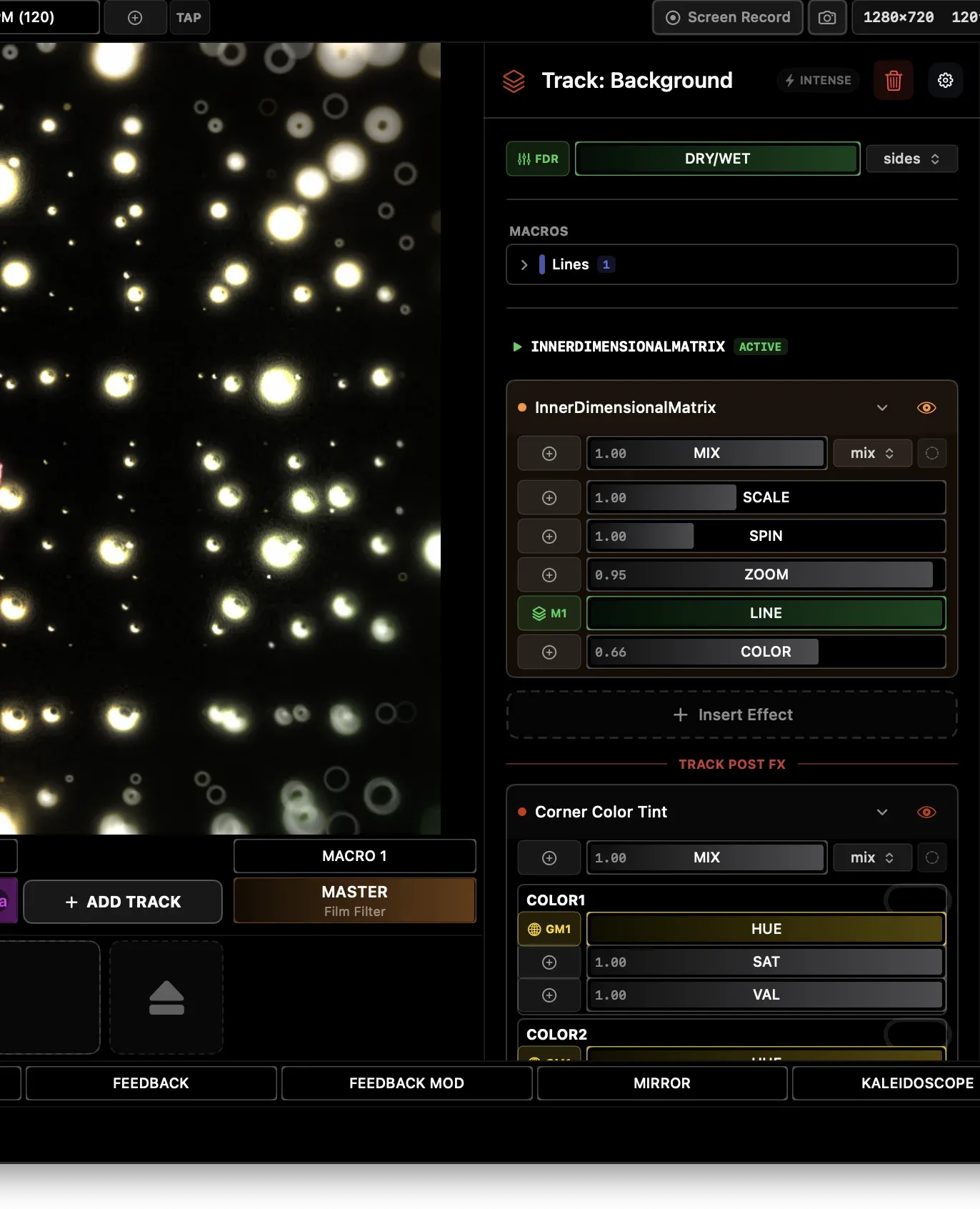
Task: Collapse InnerDimensionalMatrix effect chevron
Action: pyautogui.click(x=882, y=407)
